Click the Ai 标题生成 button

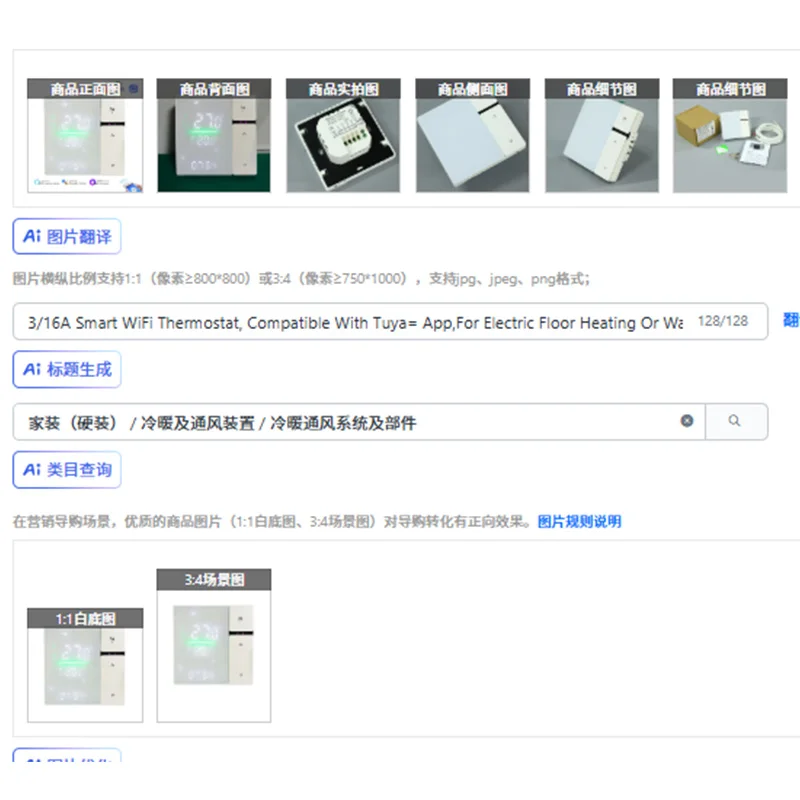point(67,369)
